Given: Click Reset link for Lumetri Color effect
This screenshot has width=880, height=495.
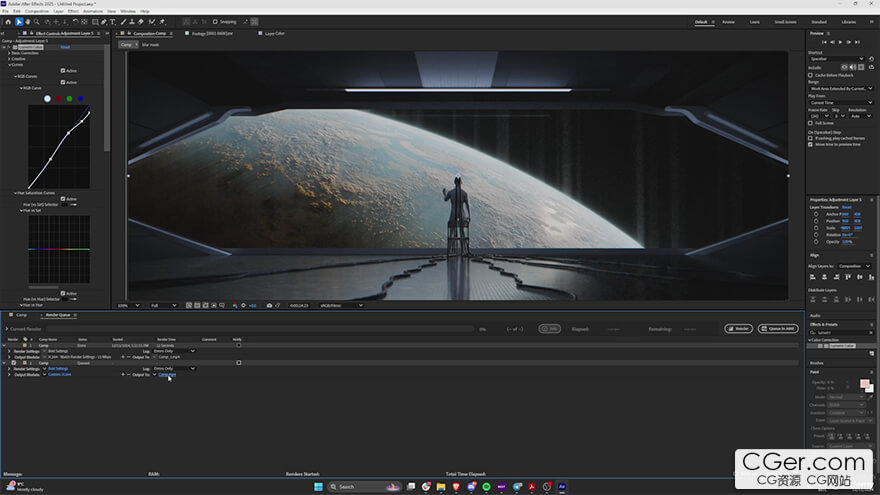Looking at the screenshot, I should point(65,47).
